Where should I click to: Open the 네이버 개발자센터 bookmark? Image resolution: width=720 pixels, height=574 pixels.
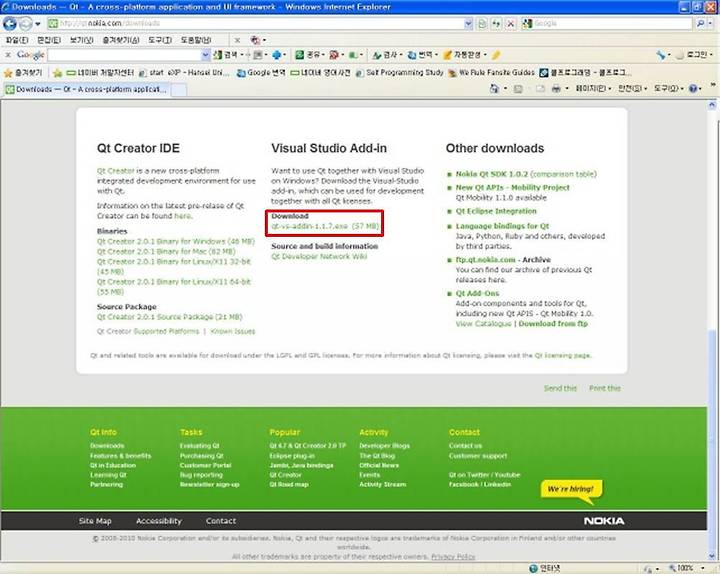100,73
